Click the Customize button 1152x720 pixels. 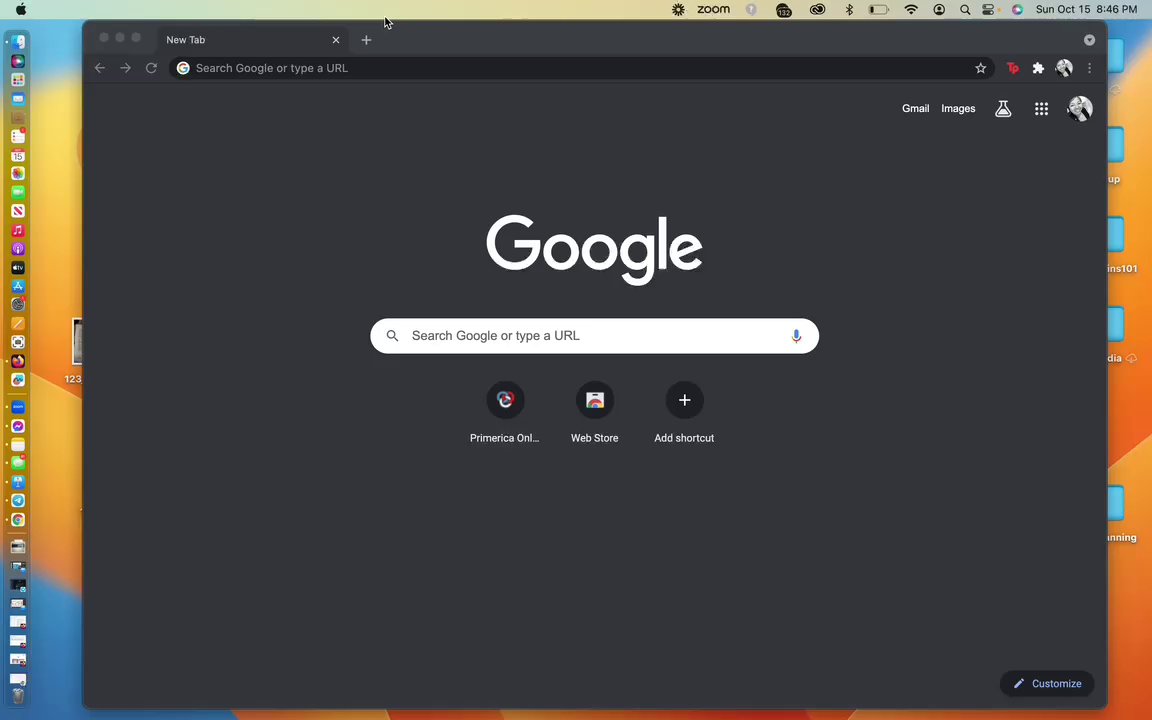[x=1047, y=683]
